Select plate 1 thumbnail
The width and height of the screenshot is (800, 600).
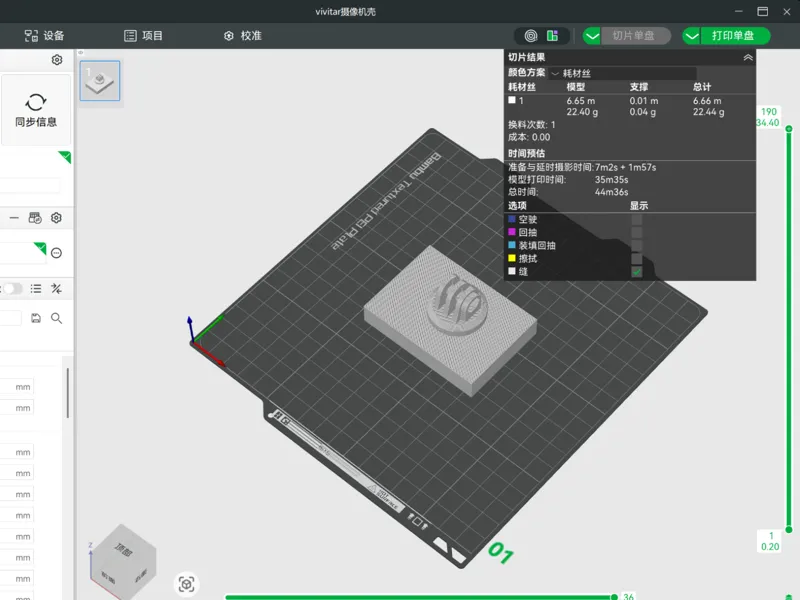(x=100, y=81)
